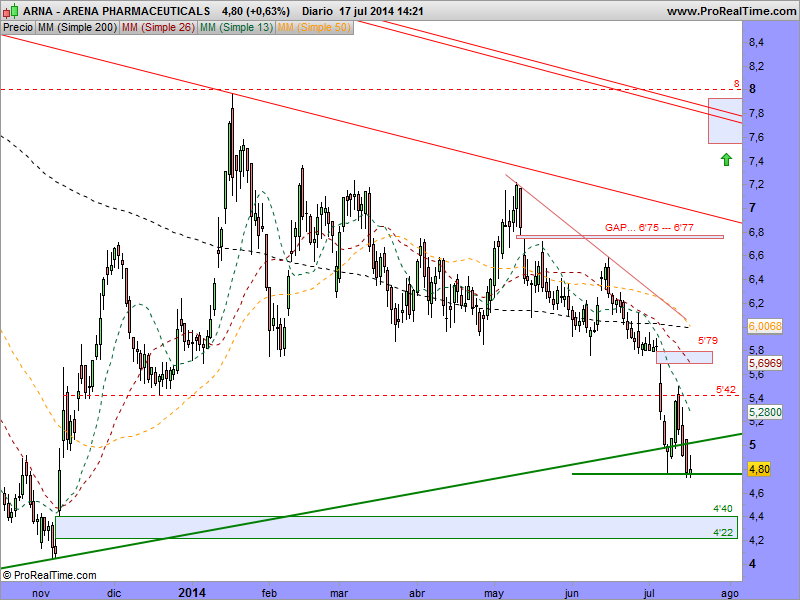800x600 pixels.
Task: Select the MM (Simple 26) legend tab
Action: (x=158, y=28)
